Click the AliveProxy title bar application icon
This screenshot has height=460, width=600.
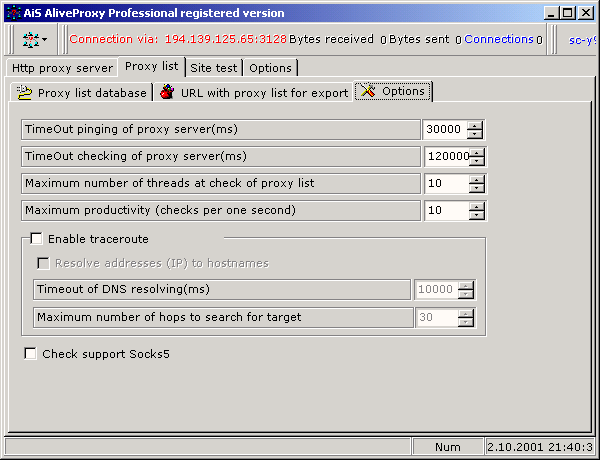point(14,13)
